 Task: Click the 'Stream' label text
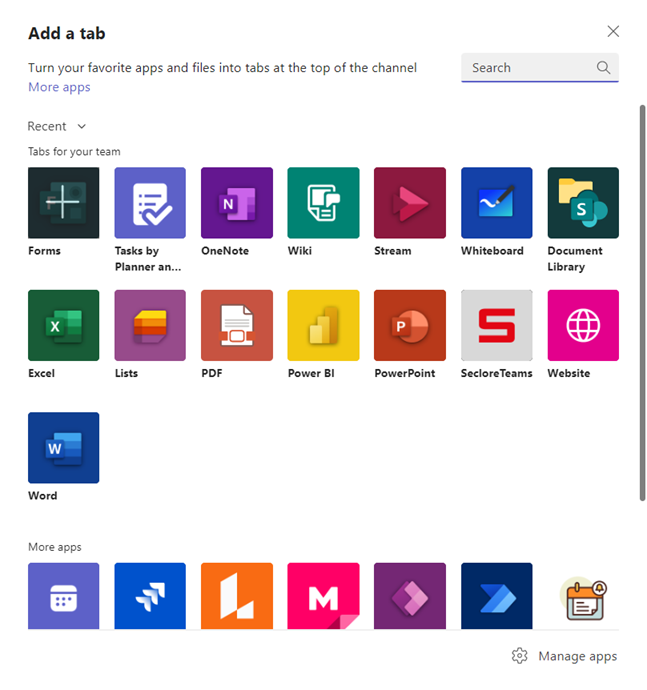[x=393, y=251]
